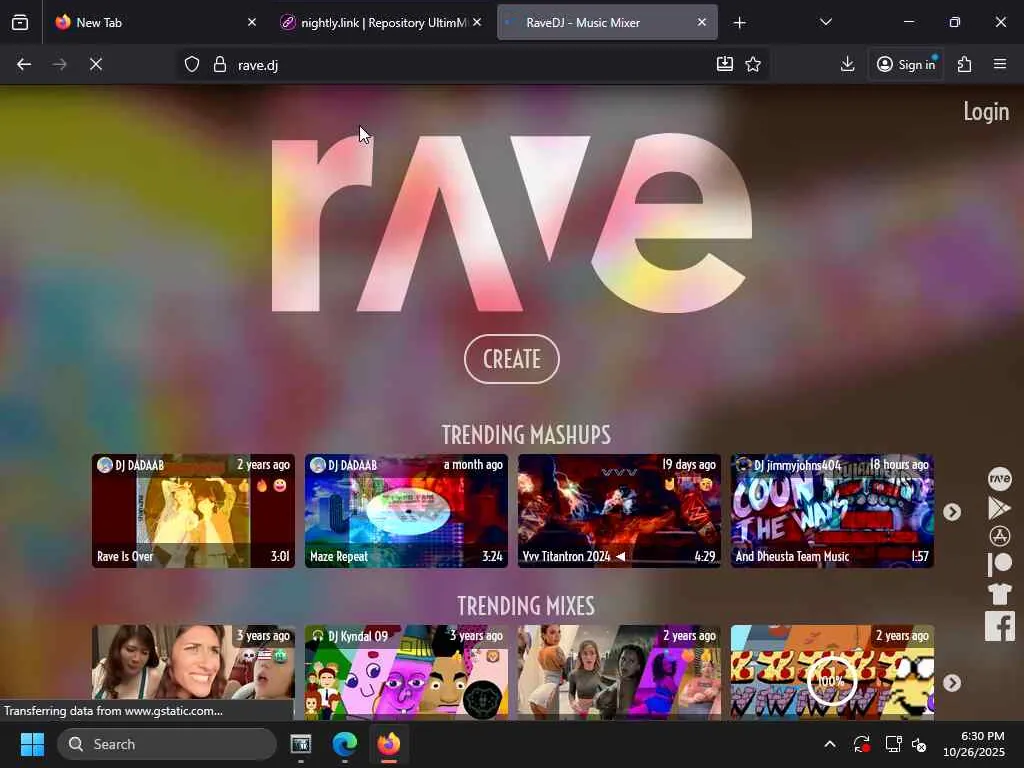Open the clock showing 6:30 PM

(974, 744)
